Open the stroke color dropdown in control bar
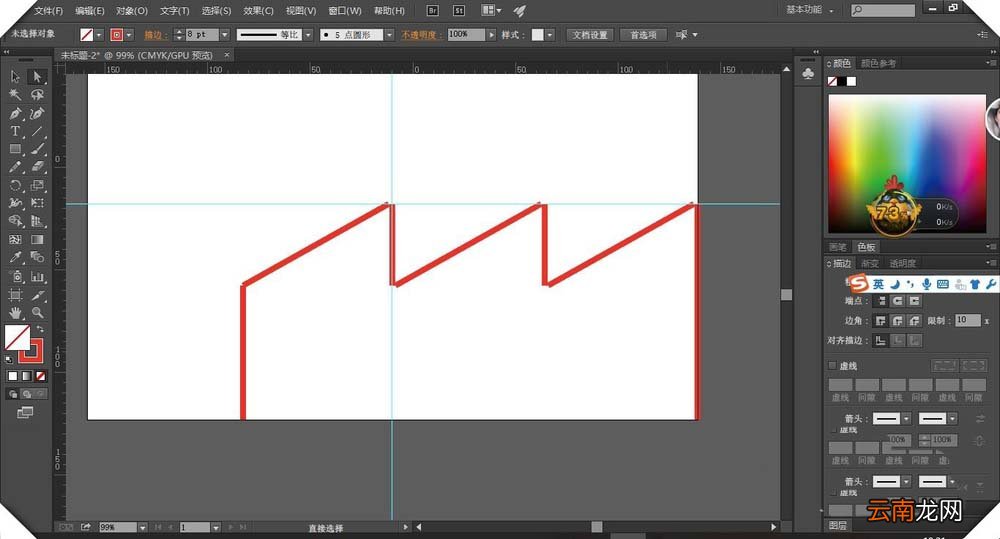The image size is (1000, 539). [129, 35]
